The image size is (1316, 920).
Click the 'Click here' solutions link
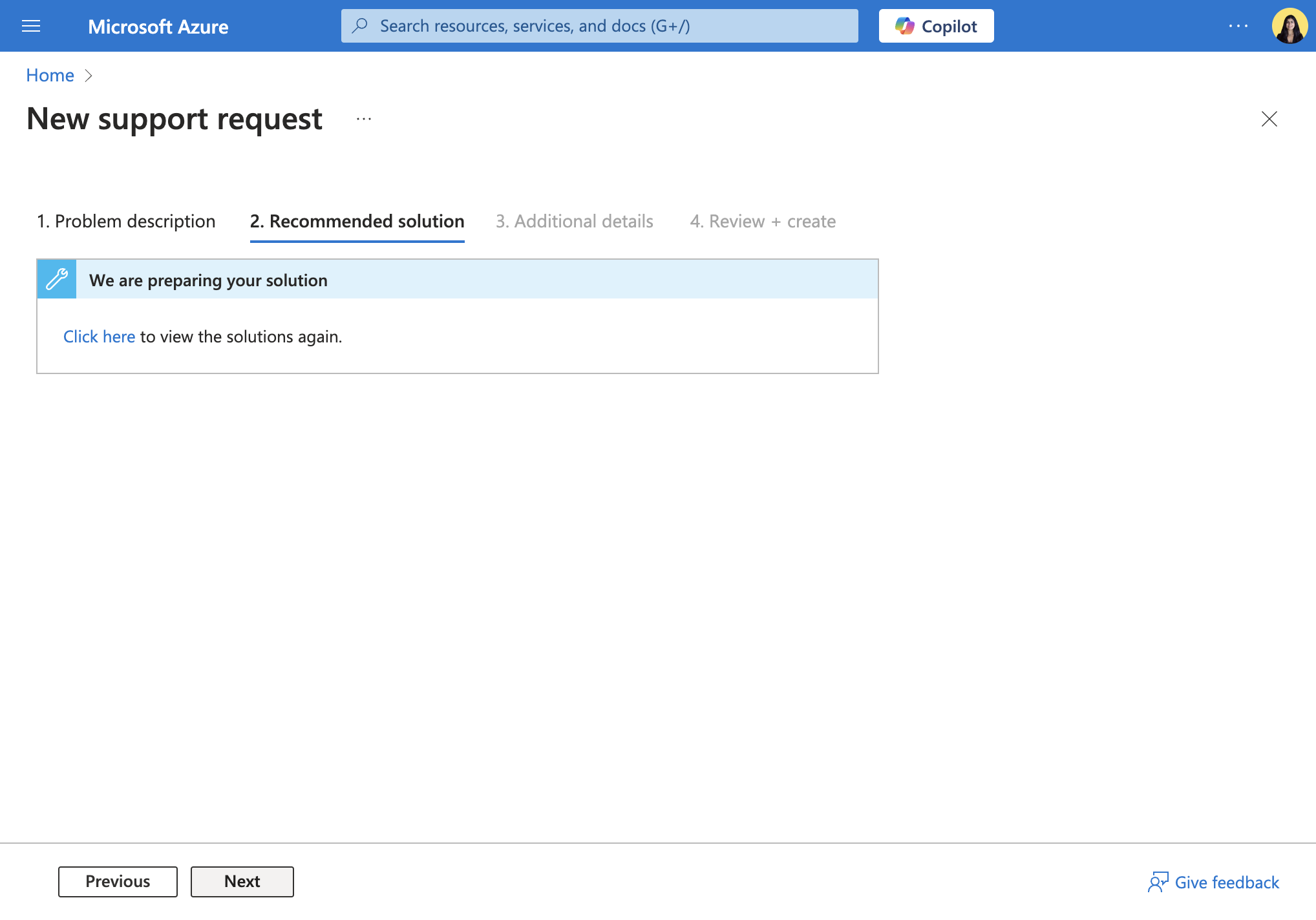tap(99, 337)
